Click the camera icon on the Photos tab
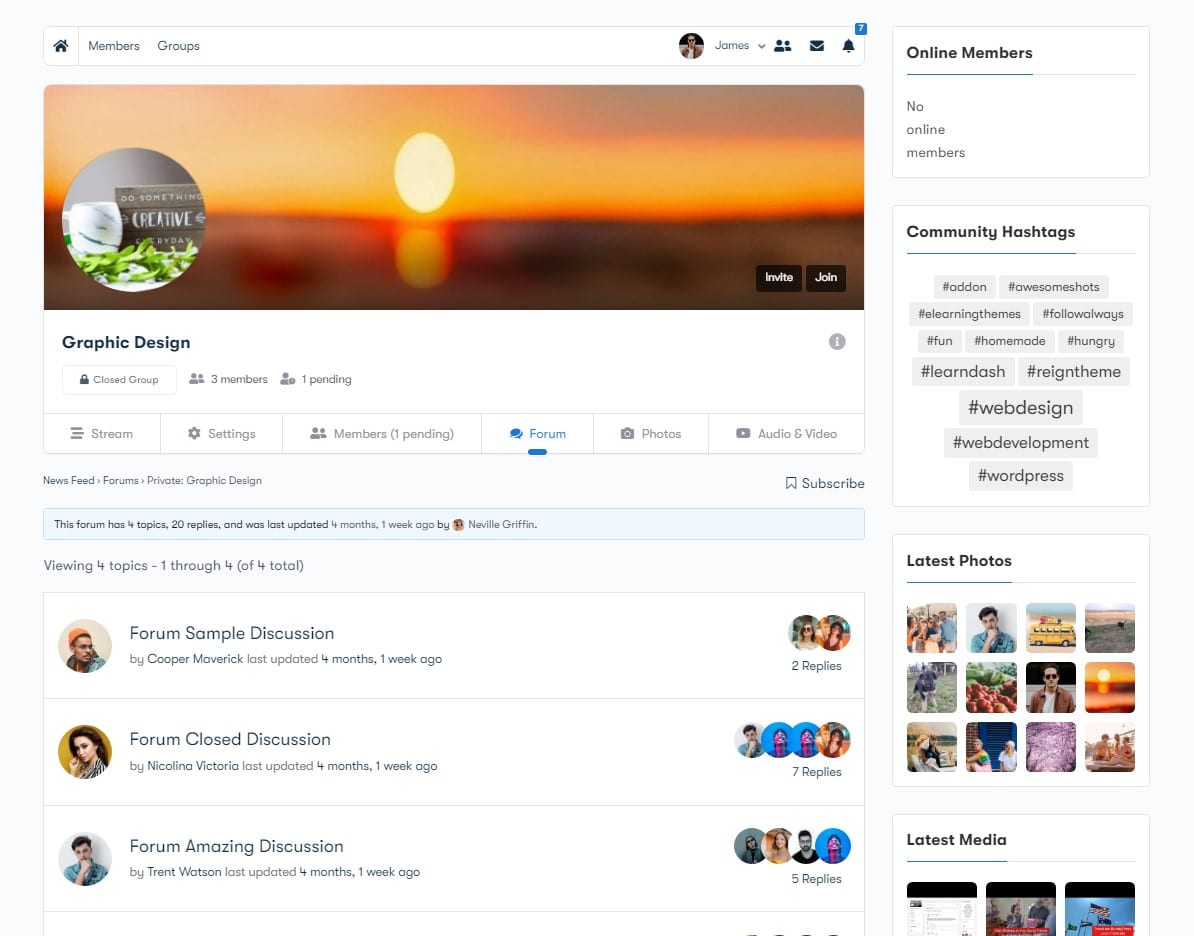 [628, 433]
